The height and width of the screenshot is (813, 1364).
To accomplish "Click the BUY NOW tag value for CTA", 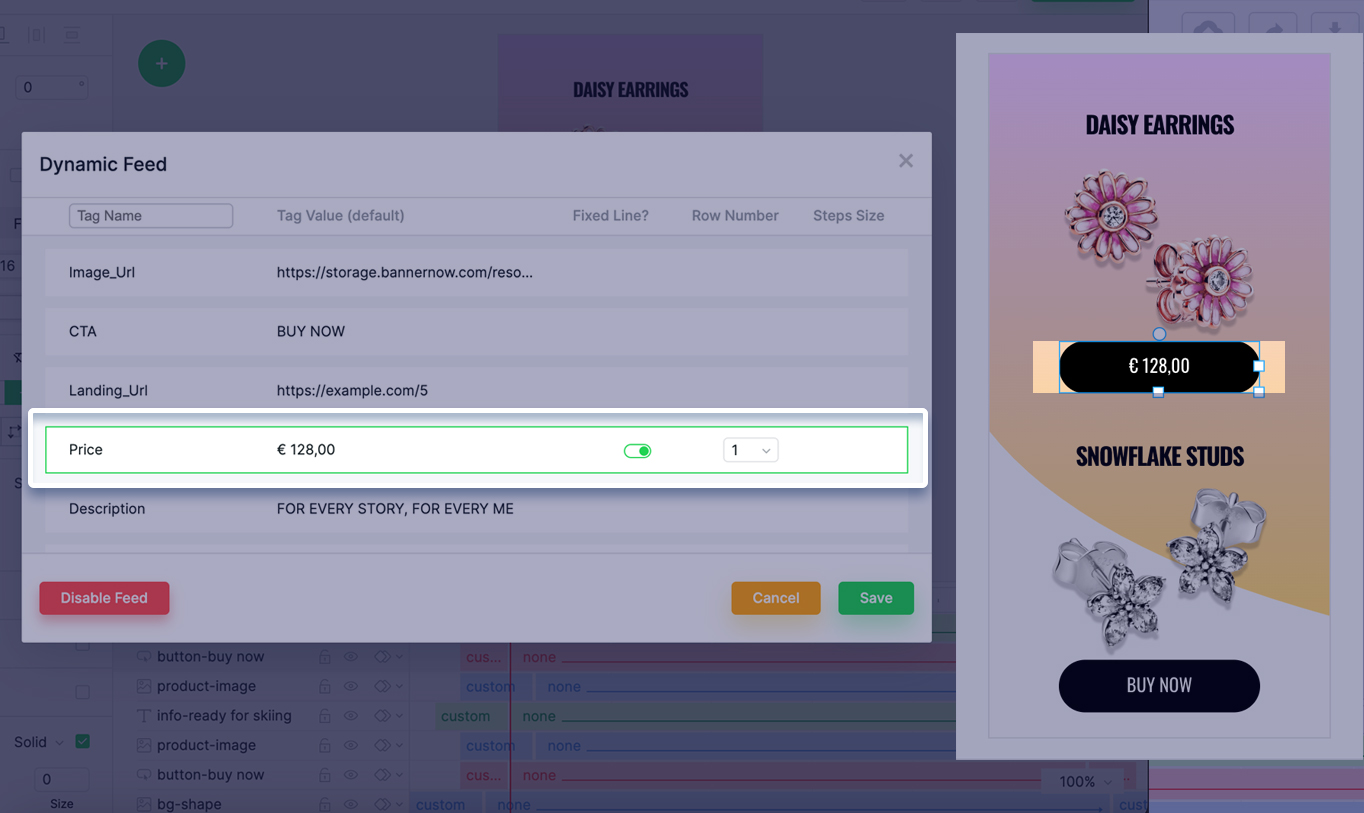I will (311, 331).
